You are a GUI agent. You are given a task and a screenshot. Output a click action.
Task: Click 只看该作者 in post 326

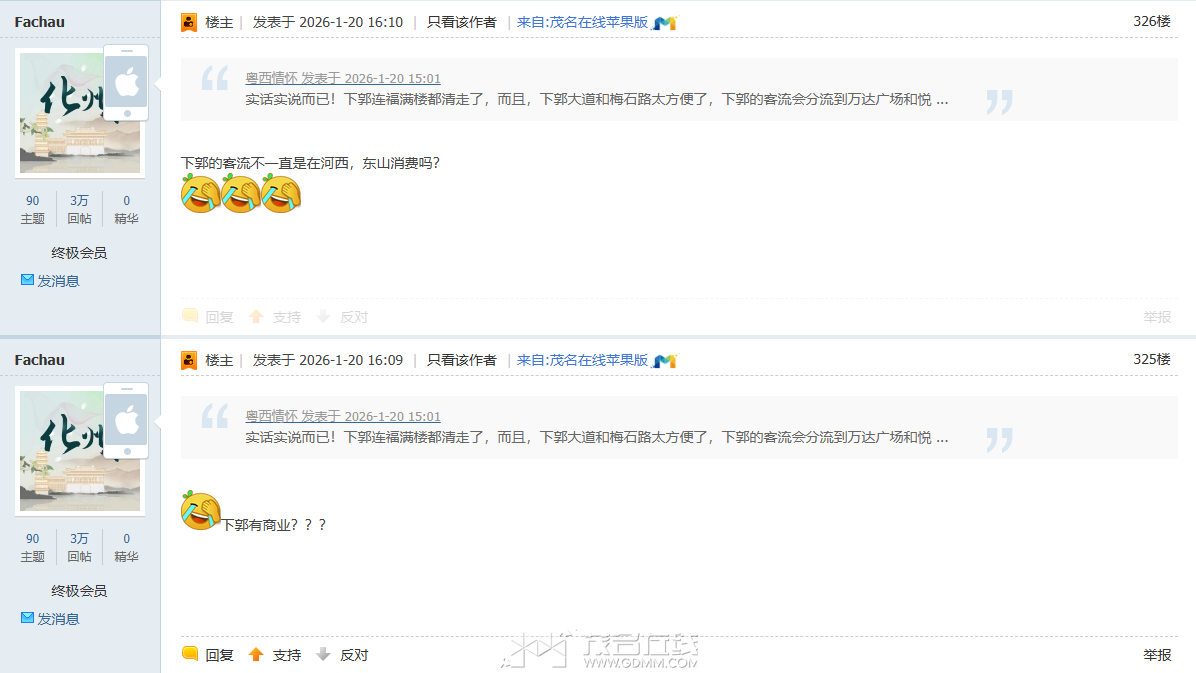pos(461,22)
